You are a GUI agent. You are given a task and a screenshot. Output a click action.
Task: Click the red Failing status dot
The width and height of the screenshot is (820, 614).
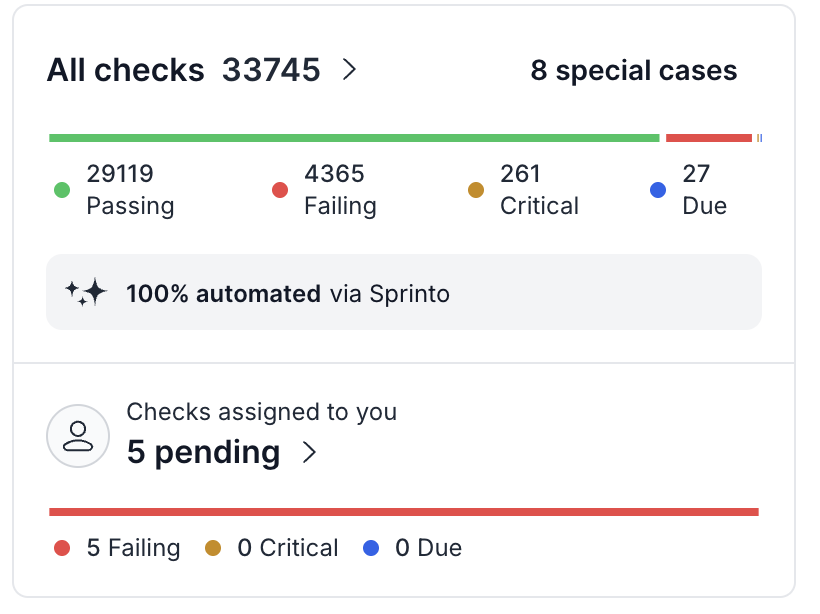[x=280, y=190]
